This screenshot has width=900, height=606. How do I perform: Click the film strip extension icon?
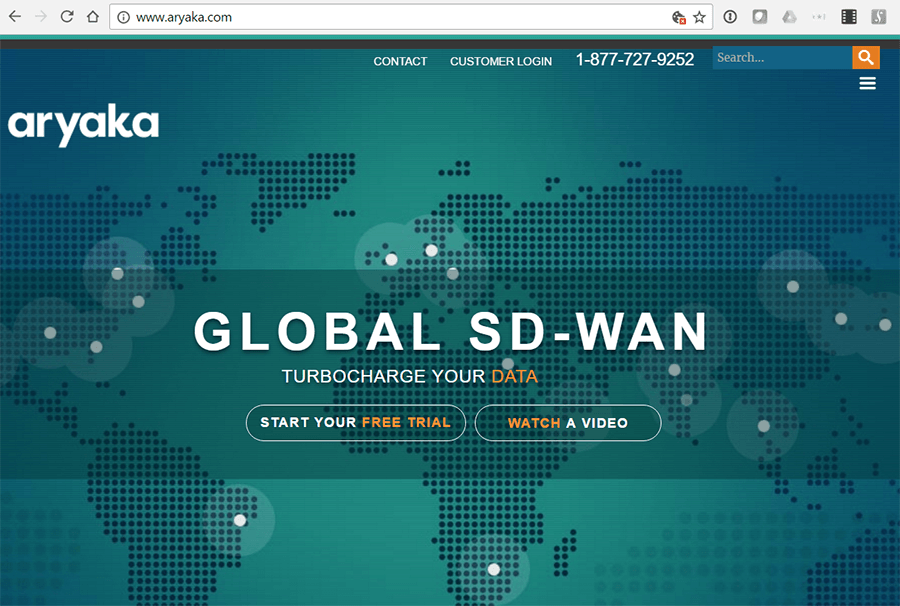pyautogui.click(x=850, y=16)
